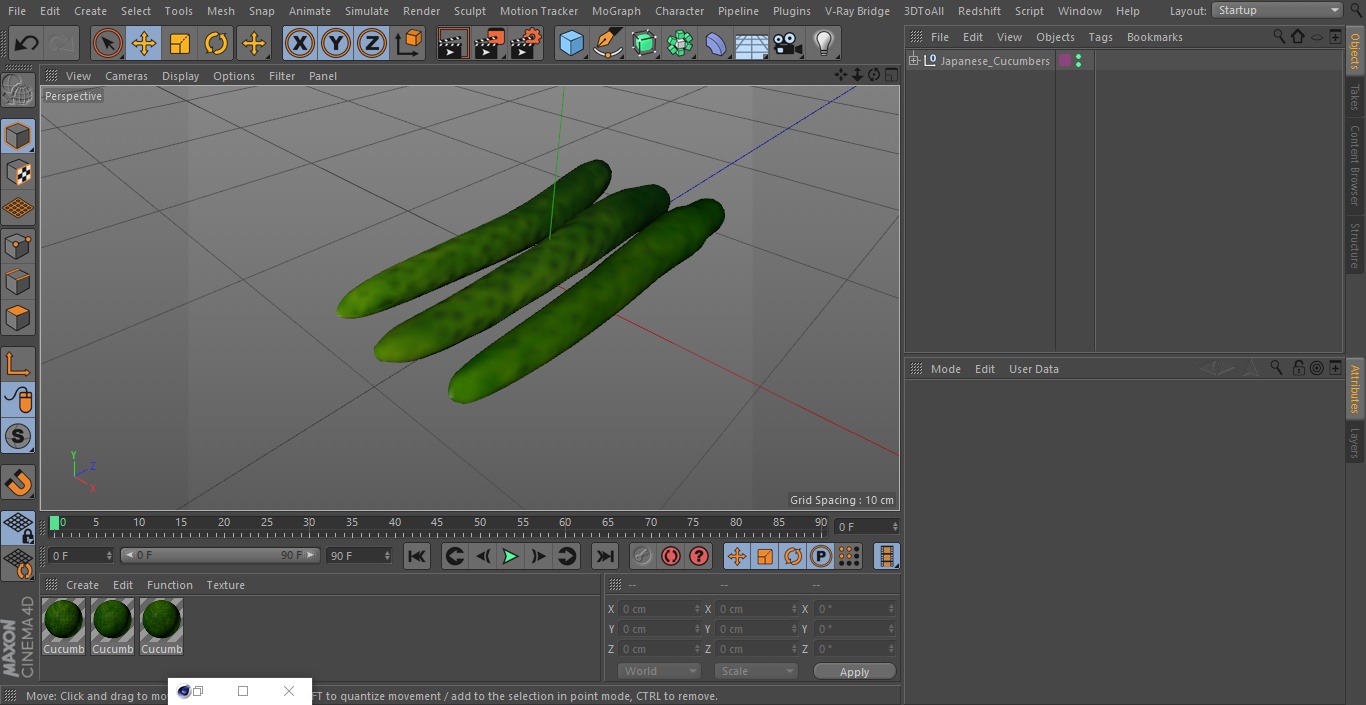The width and height of the screenshot is (1366, 705).
Task: Toggle Autokeying red button
Action: (x=671, y=556)
